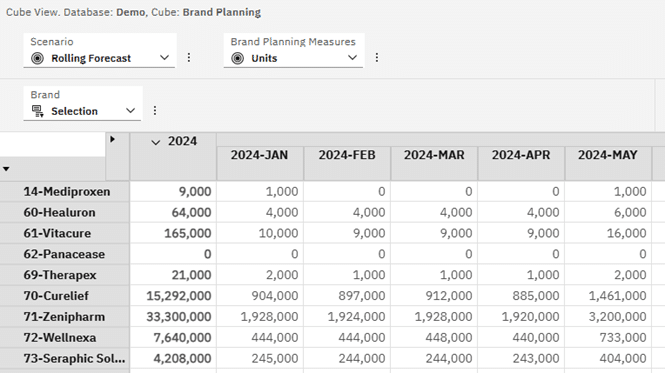
Task: Expand the Units measure dropdown
Action: point(352,58)
